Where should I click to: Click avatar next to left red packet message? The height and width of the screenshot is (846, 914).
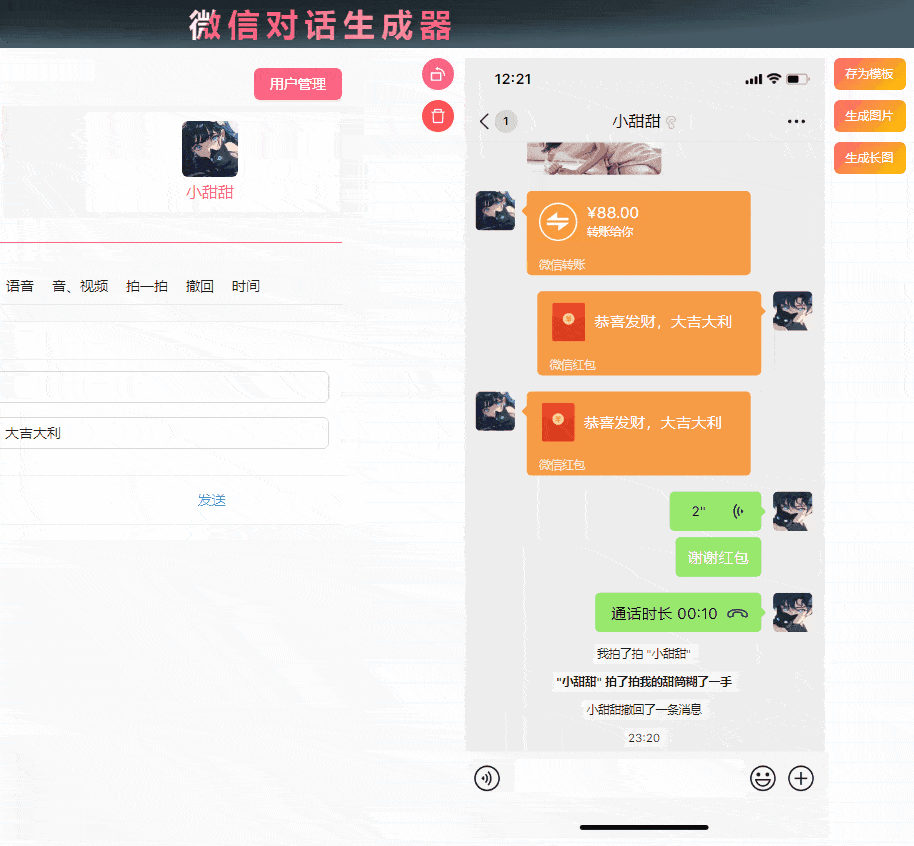(x=495, y=411)
